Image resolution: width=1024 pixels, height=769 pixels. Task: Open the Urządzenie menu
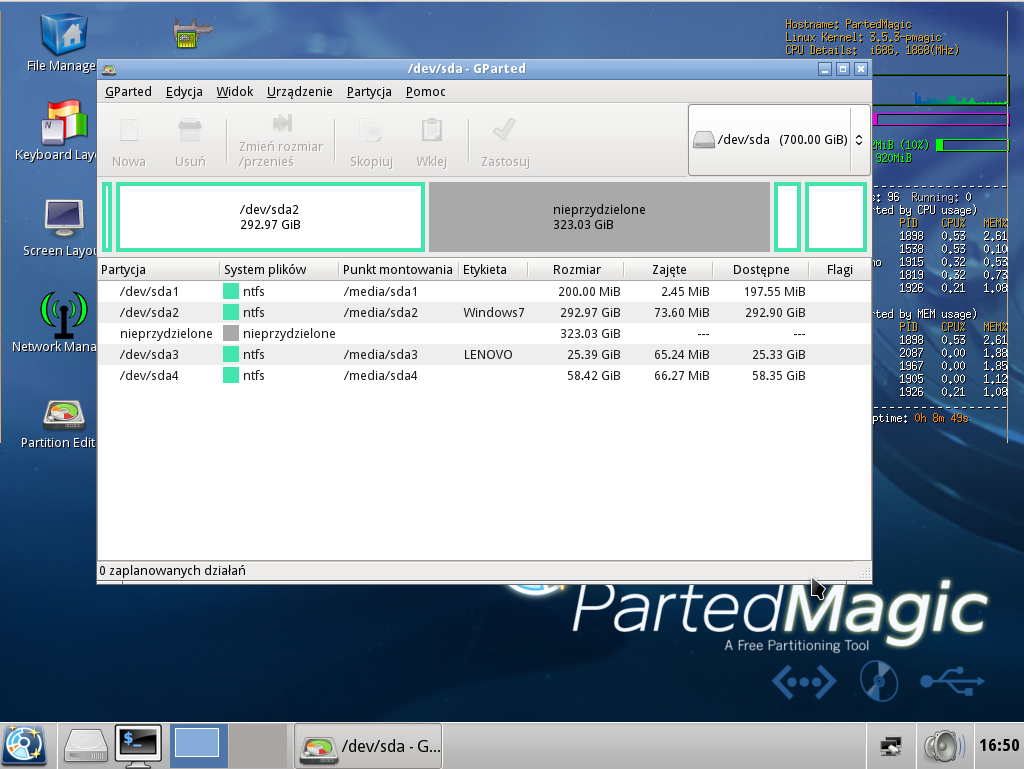point(300,91)
